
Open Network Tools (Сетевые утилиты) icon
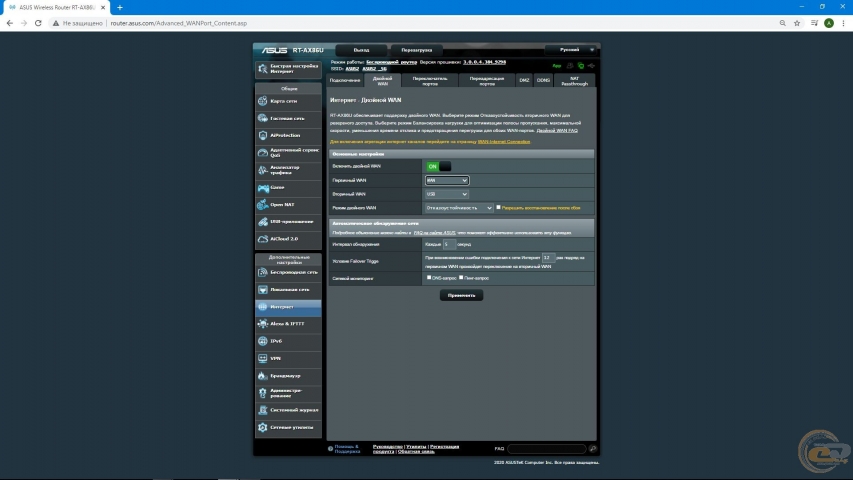tap(263, 427)
